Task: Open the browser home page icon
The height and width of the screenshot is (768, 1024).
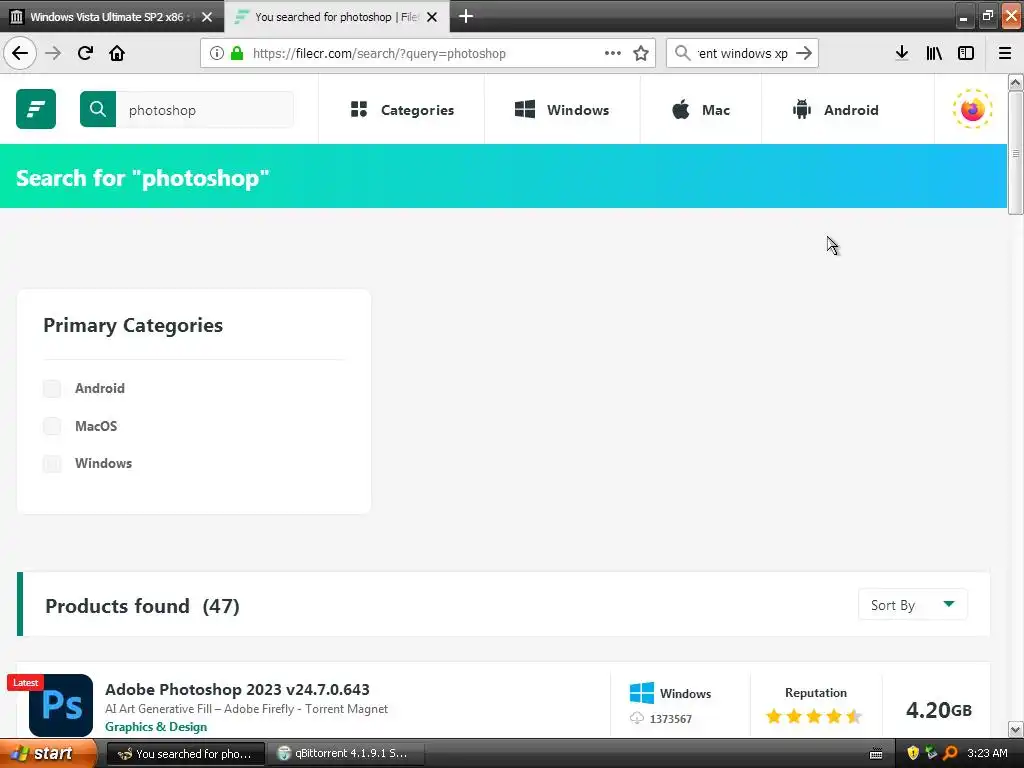Action: tap(117, 53)
